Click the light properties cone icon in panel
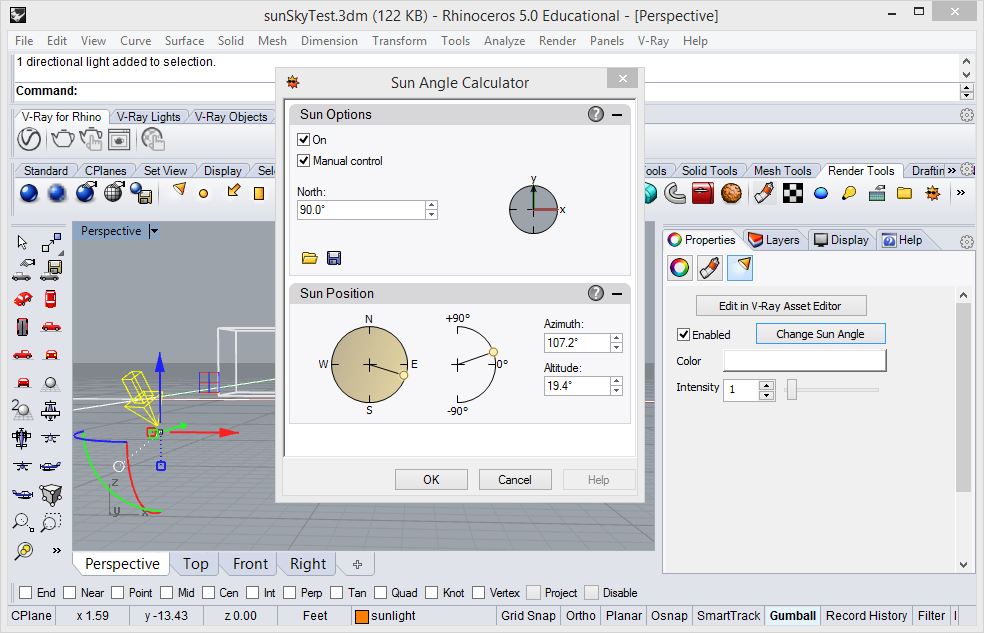This screenshot has height=633, width=984. [x=740, y=268]
